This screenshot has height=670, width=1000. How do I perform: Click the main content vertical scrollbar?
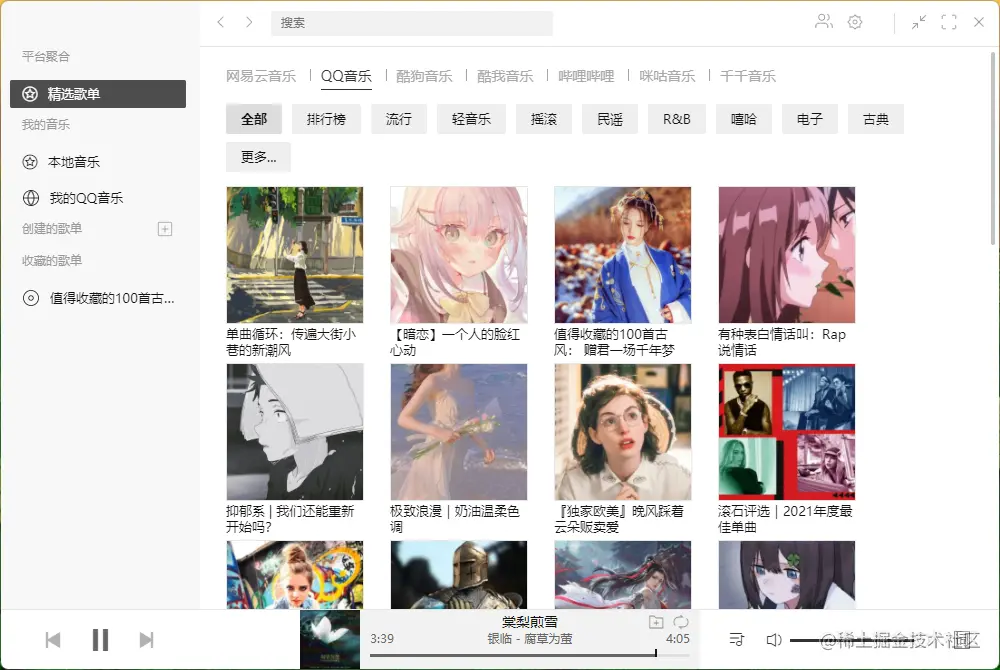(993, 149)
